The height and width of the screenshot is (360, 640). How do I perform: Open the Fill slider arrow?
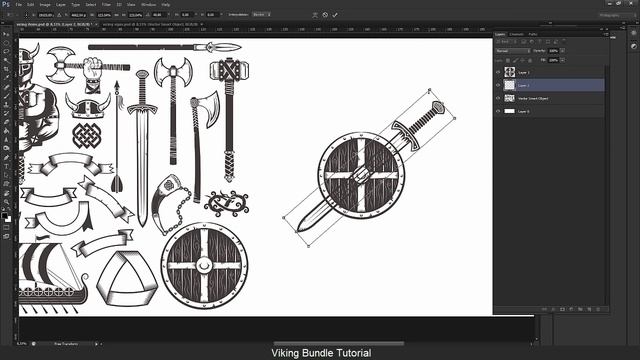coord(562,60)
